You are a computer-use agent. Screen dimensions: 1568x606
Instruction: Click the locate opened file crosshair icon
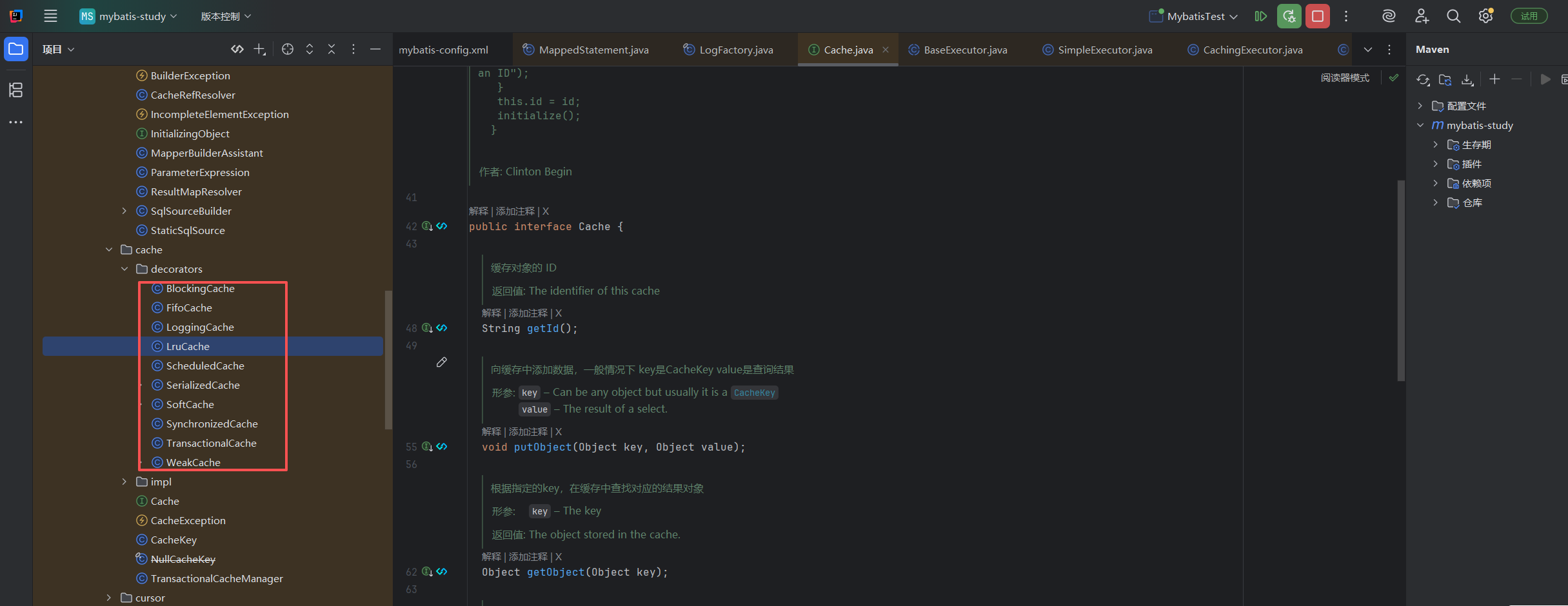(288, 50)
